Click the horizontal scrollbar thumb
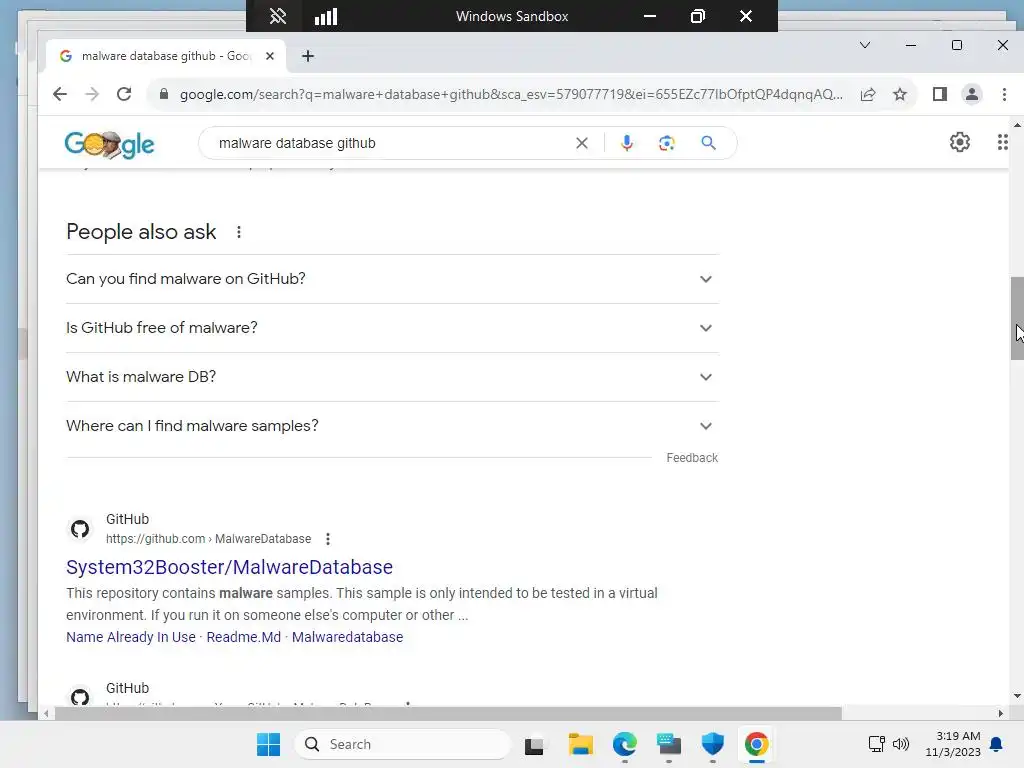 coord(448,714)
